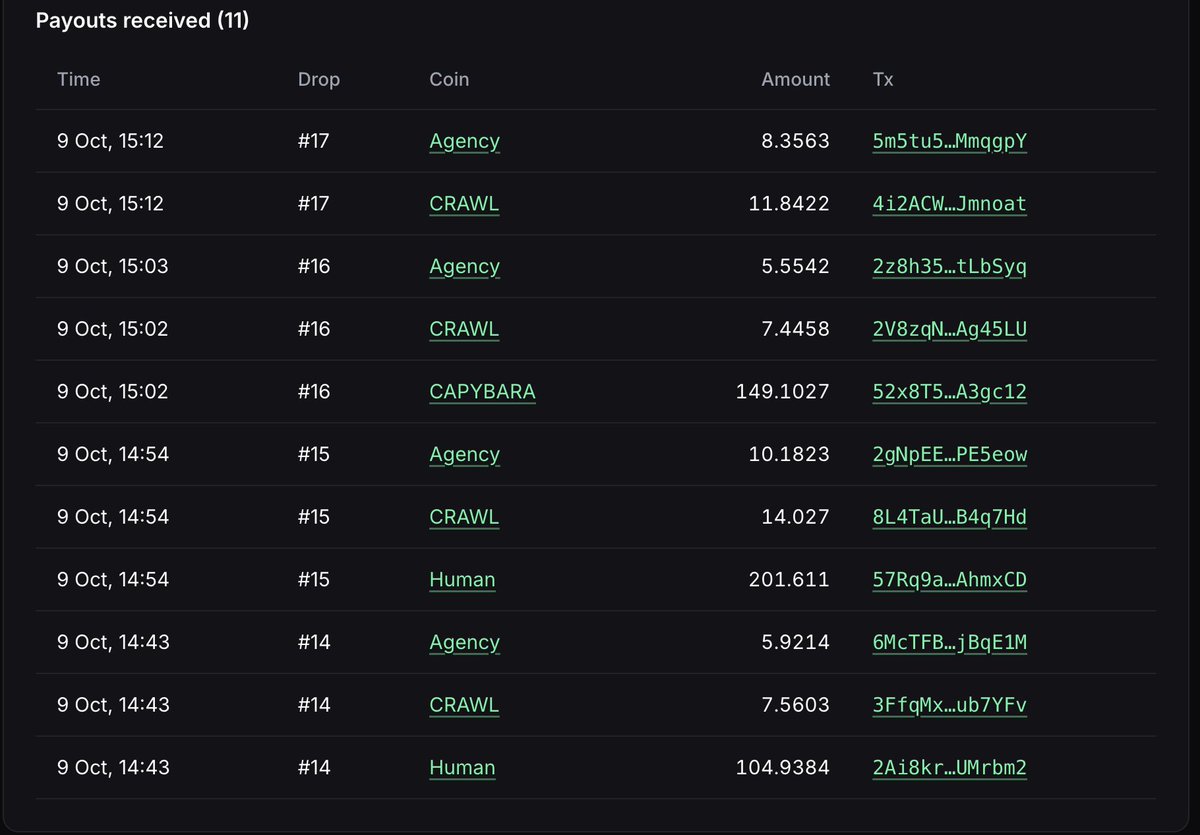Select the amount 149.1027
Viewport: 1200px width, 835px height.
[x=783, y=392]
